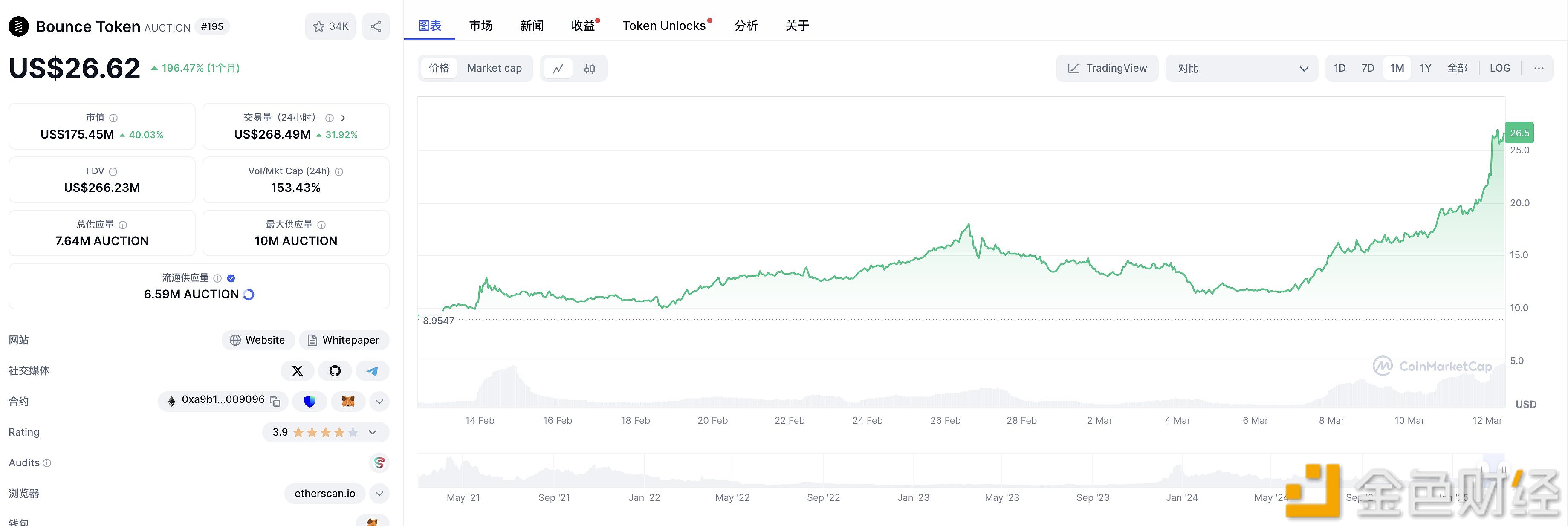Open the Telegram social link
Image resolution: width=1568 pixels, height=526 pixels.
tap(373, 371)
